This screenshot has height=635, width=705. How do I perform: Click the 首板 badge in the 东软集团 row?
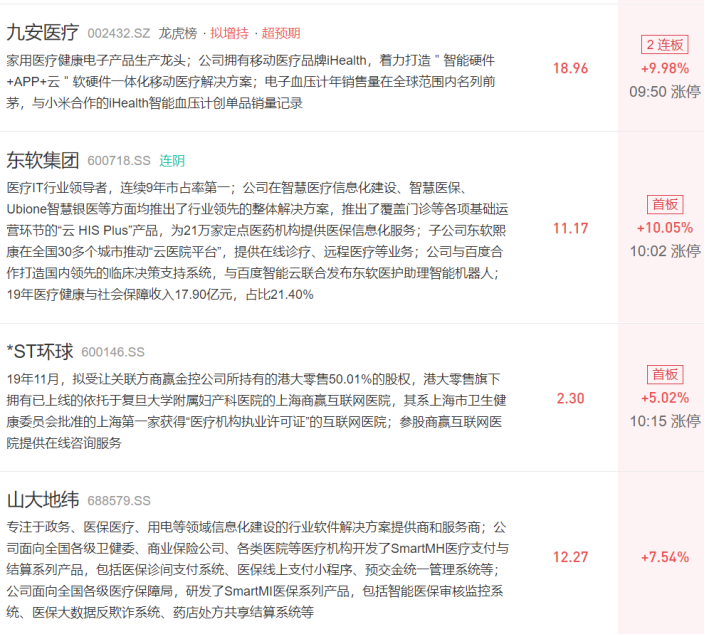click(x=665, y=204)
